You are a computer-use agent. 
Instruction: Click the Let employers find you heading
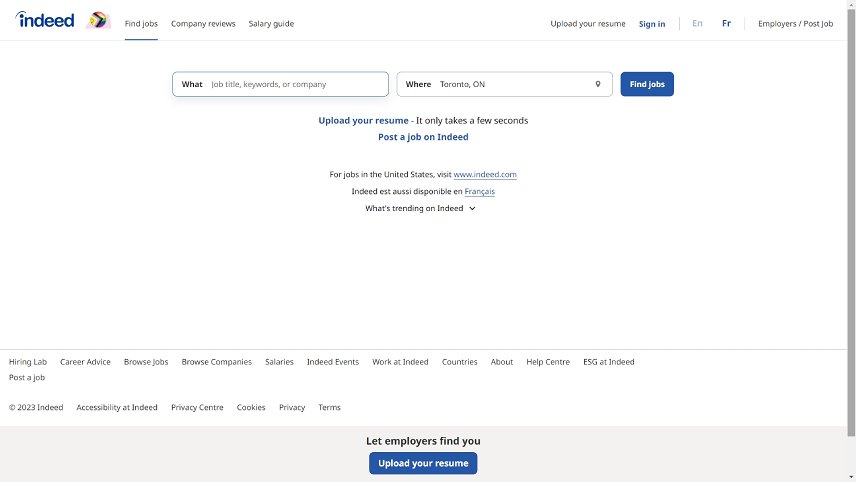click(x=423, y=441)
